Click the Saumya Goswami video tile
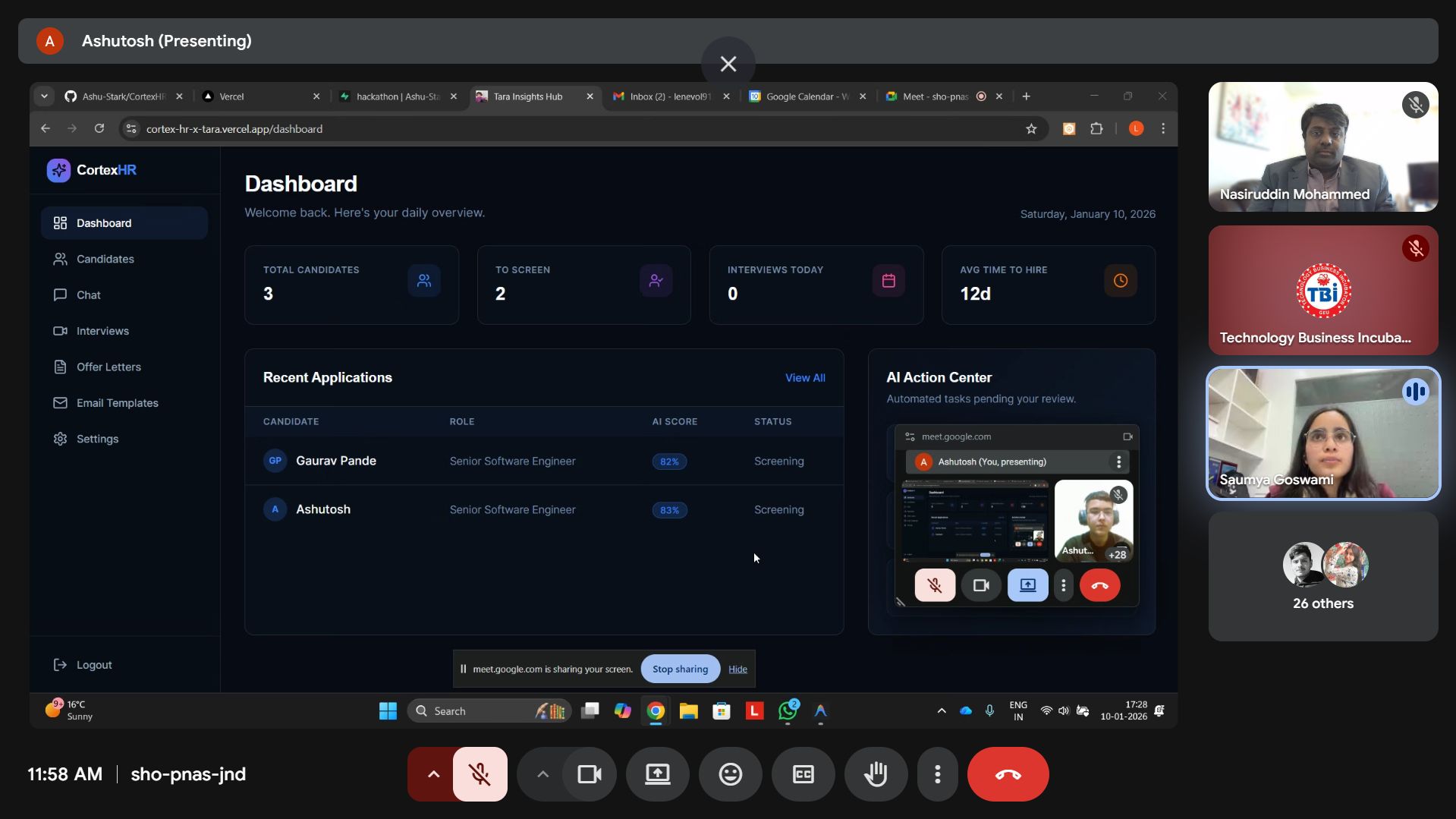The height and width of the screenshot is (819, 1456). tap(1322, 433)
